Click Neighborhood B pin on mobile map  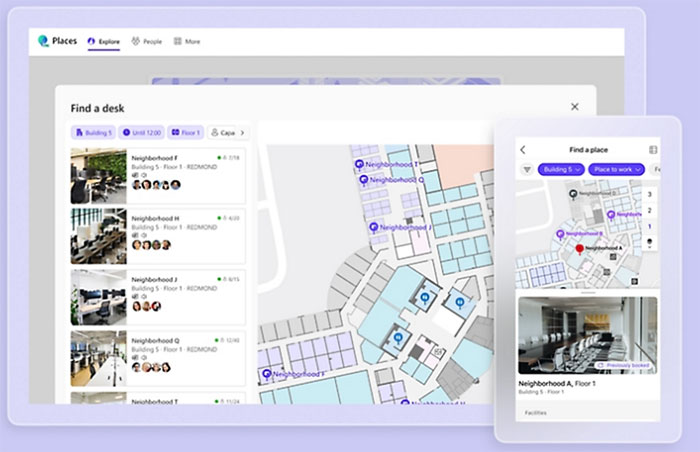click(560, 234)
